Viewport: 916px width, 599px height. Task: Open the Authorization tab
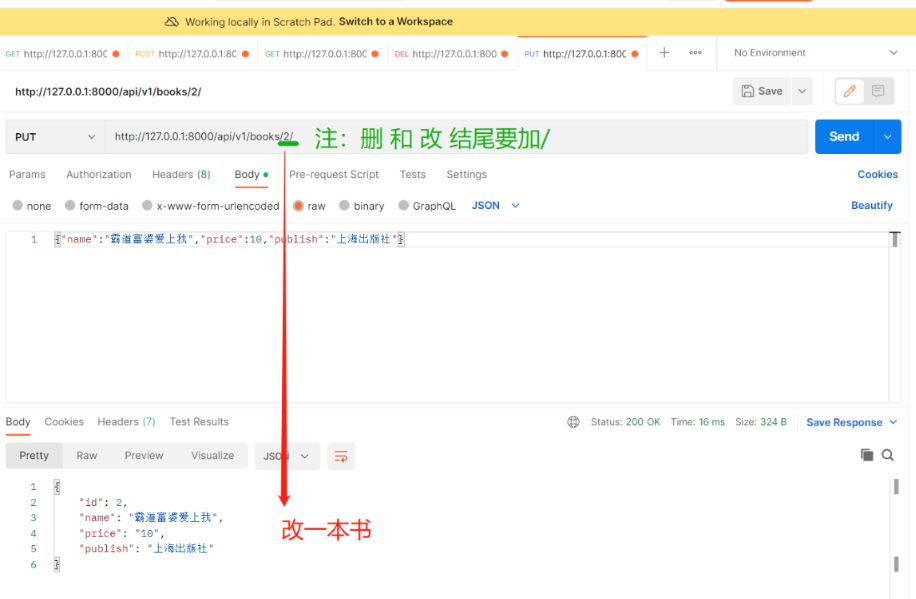[x=99, y=174]
